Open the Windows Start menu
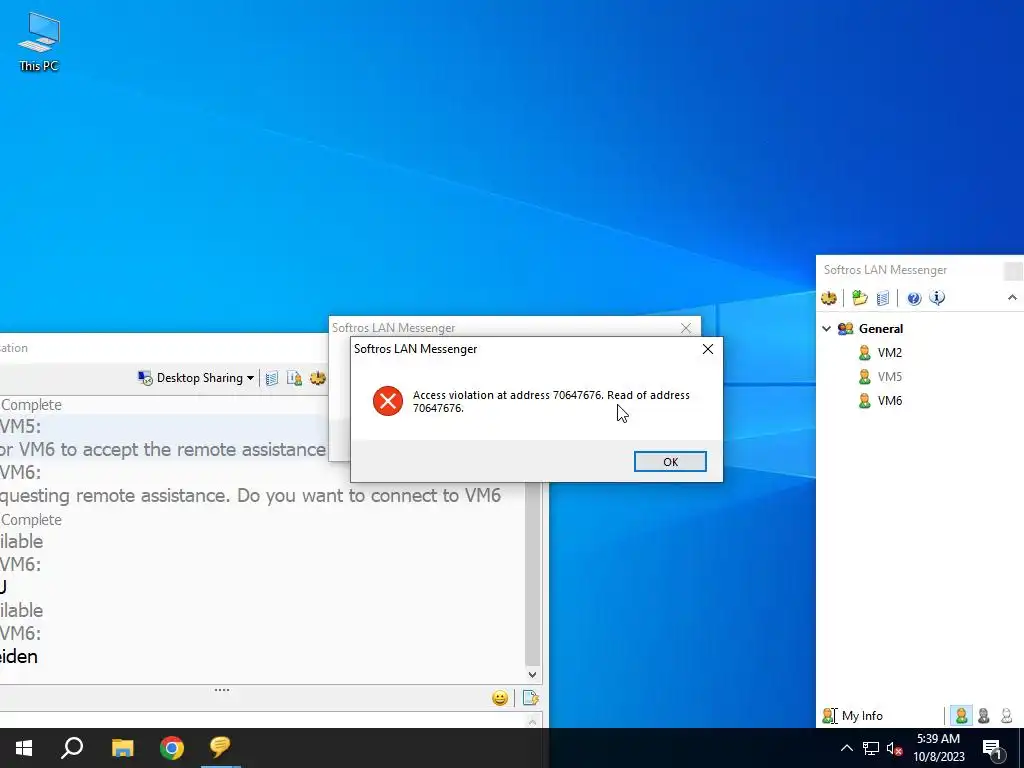Viewport: 1024px width, 768px height. click(x=24, y=748)
